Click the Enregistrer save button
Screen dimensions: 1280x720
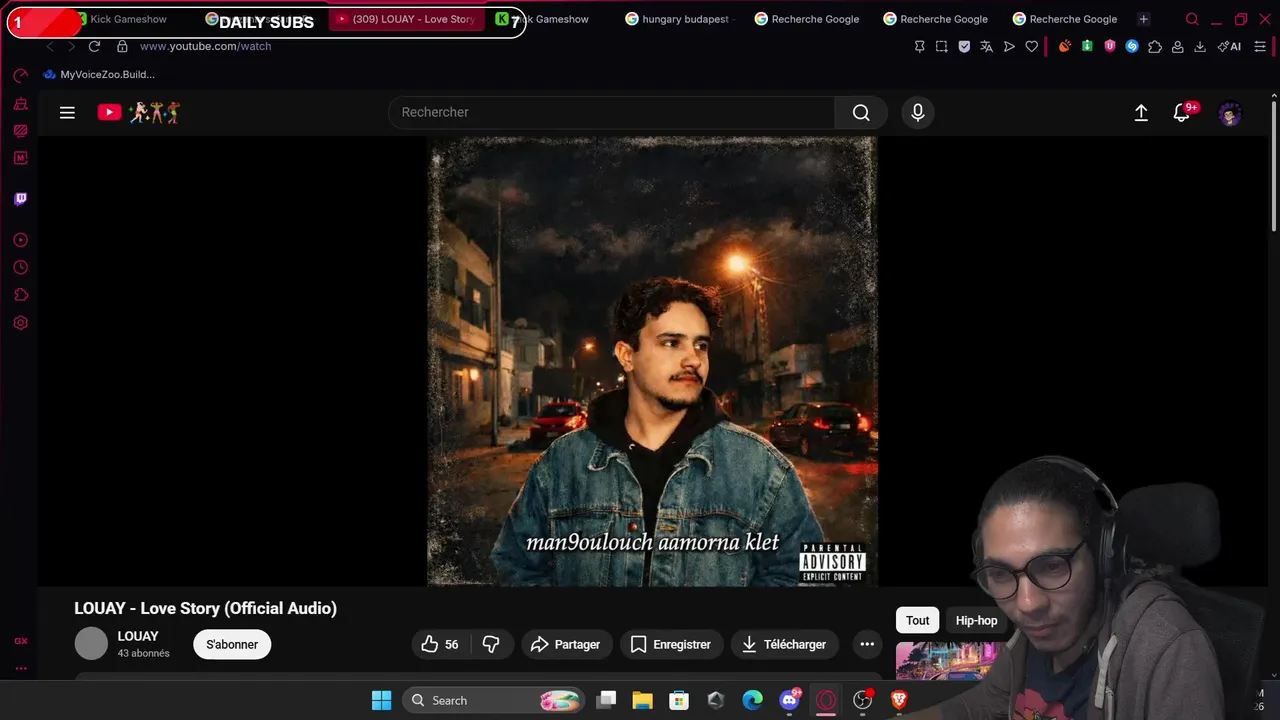pyautogui.click(x=671, y=645)
